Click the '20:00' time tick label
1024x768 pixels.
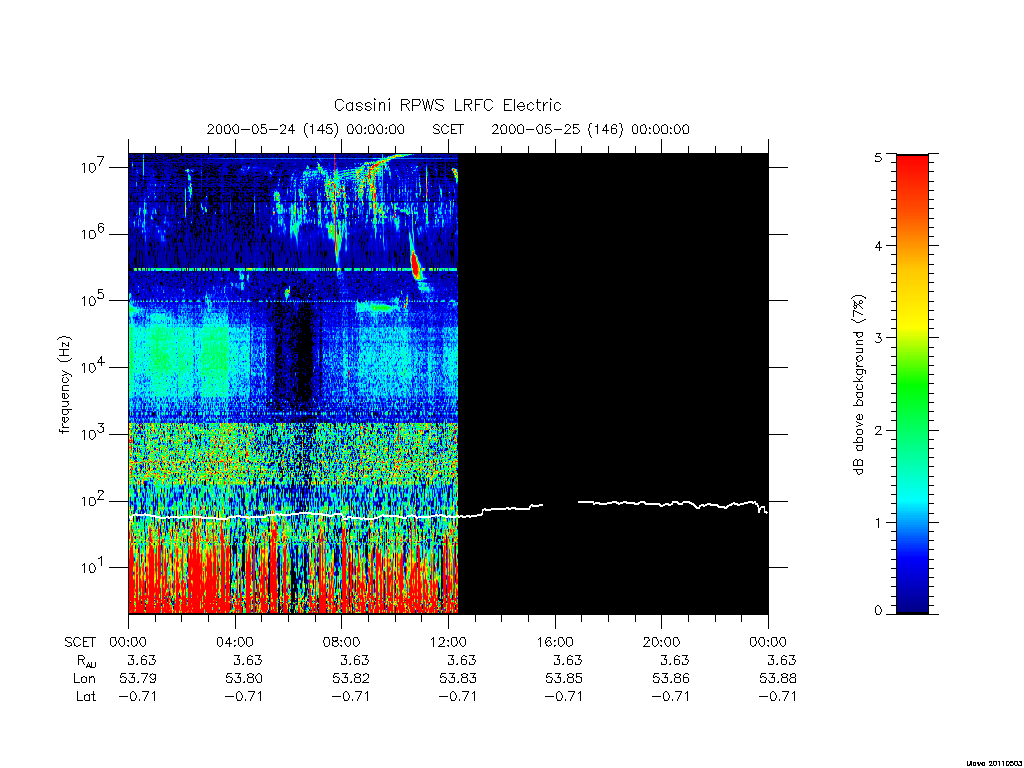(661, 643)
